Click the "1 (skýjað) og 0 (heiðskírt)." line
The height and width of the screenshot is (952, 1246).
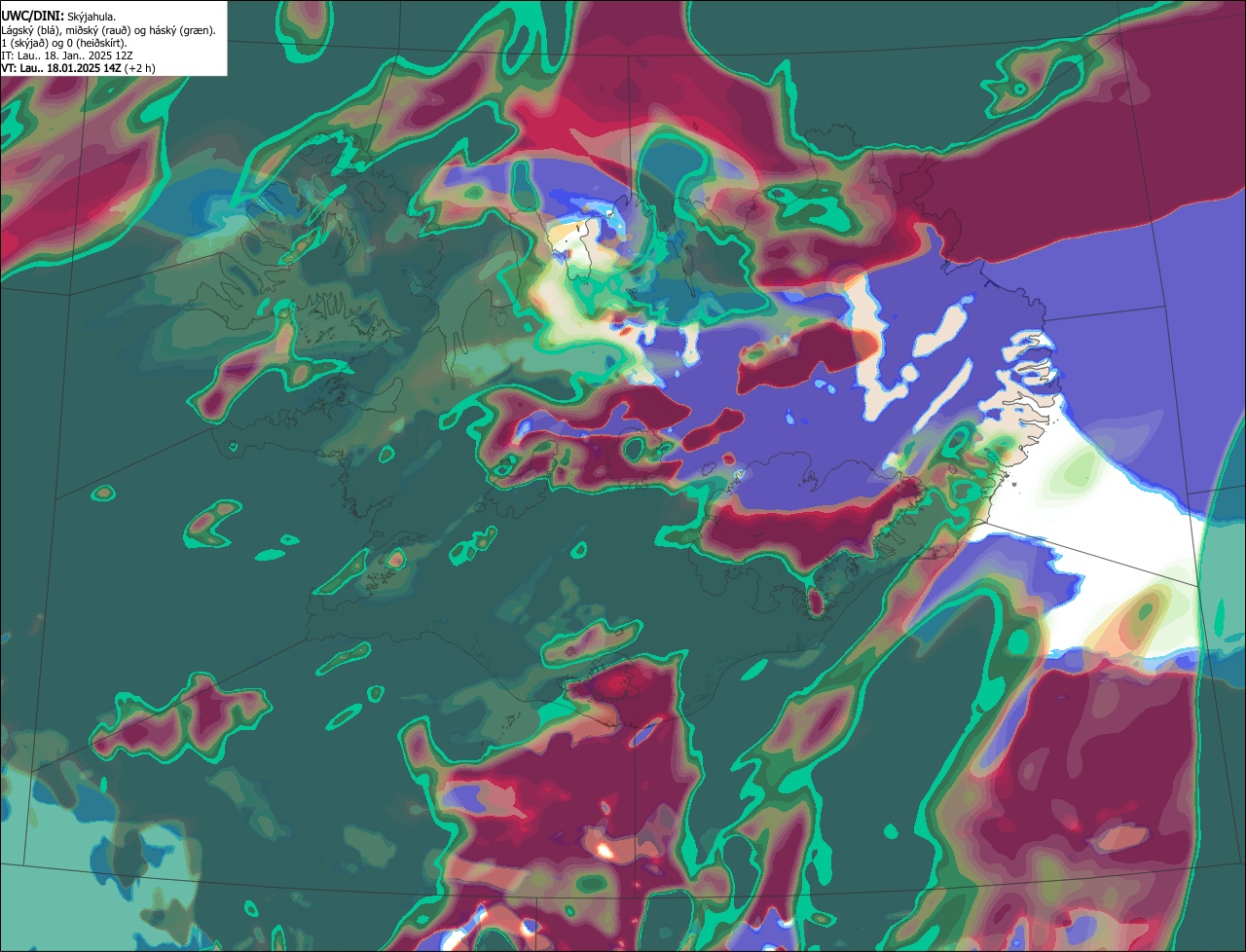coord(64,43)
